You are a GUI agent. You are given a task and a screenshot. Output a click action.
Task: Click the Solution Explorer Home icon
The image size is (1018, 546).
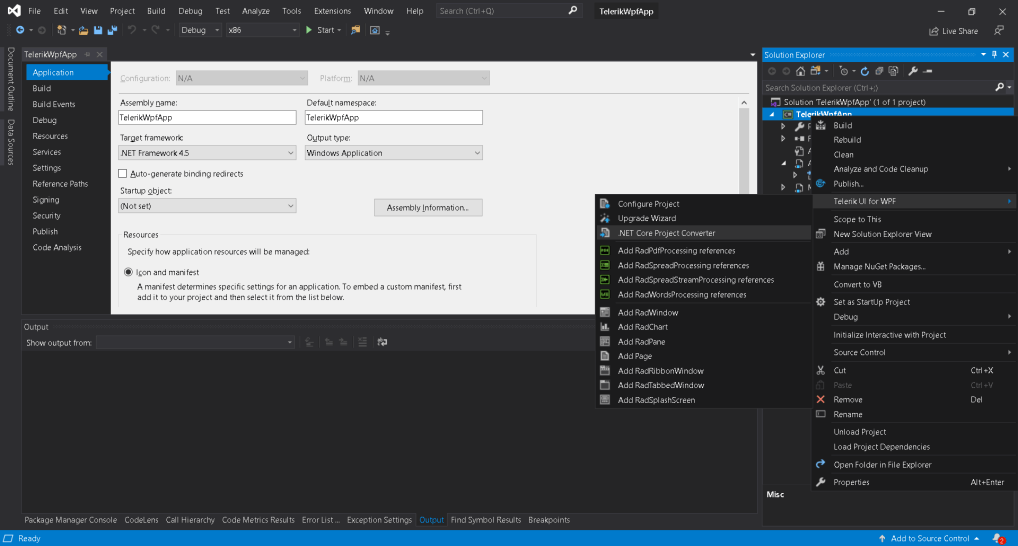[801, 71]
